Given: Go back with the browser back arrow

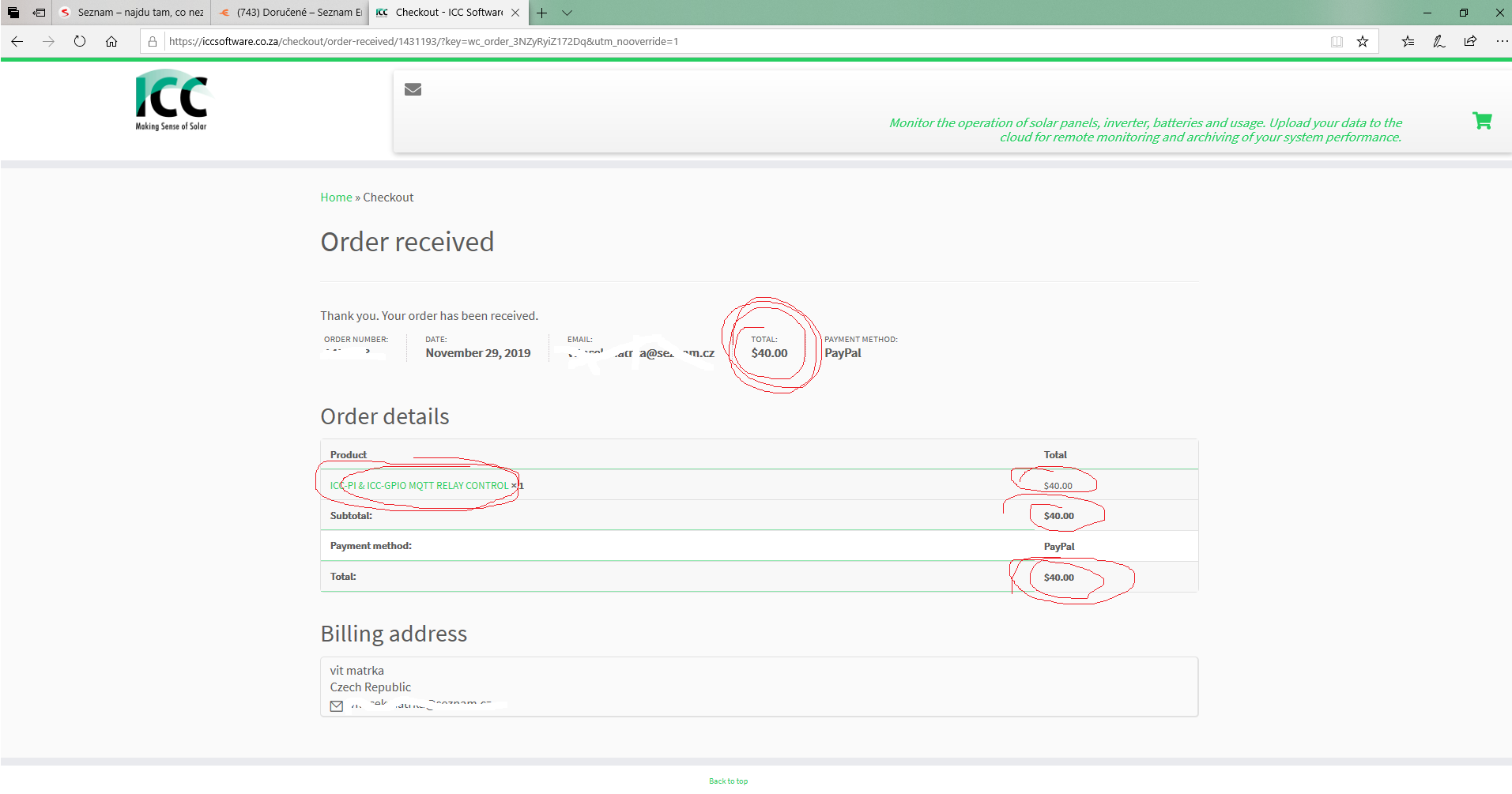Looking at the screenshot, I should click(x=17, y=41).
